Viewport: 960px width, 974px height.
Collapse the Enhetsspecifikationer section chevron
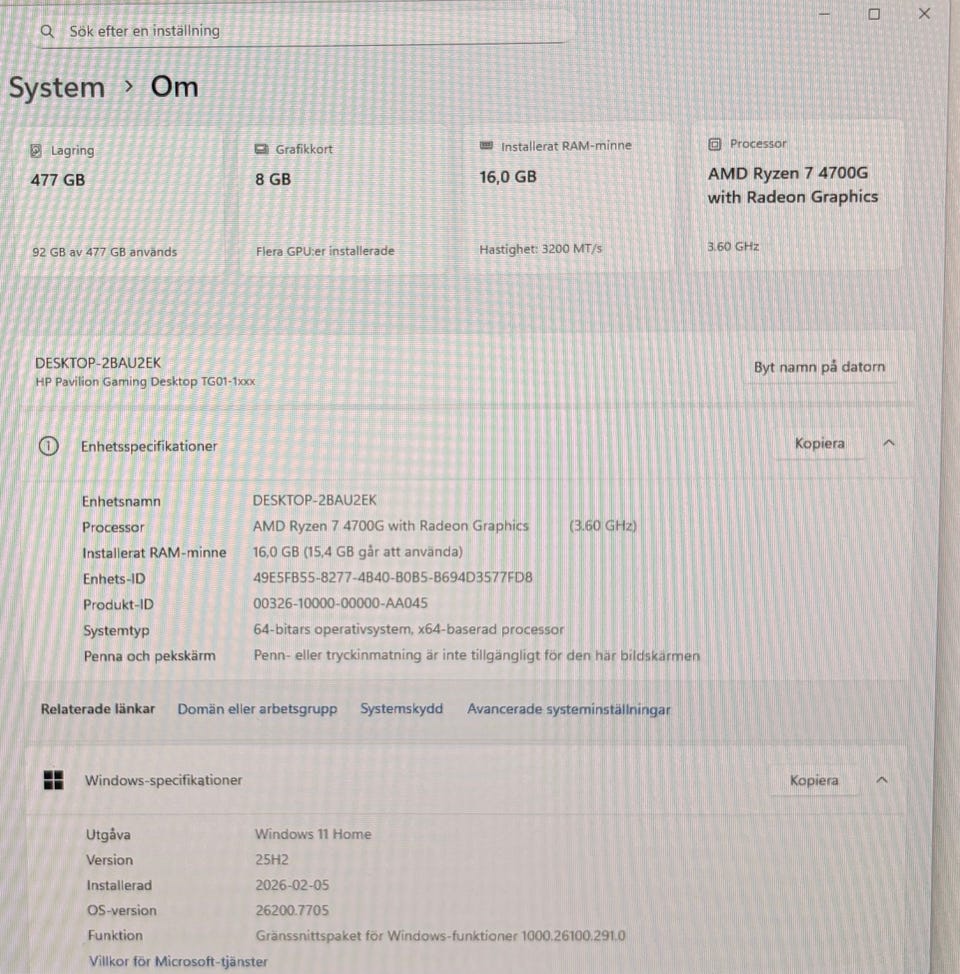(889, 443)
